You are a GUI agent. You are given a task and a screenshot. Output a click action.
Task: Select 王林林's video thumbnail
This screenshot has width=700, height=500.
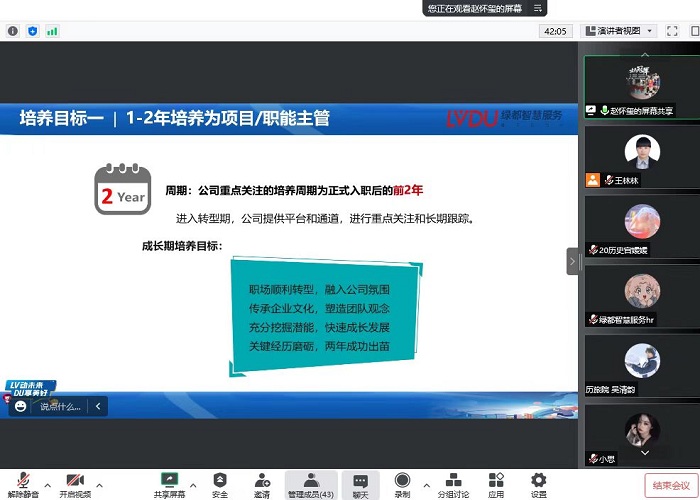[x=641, y=156]
